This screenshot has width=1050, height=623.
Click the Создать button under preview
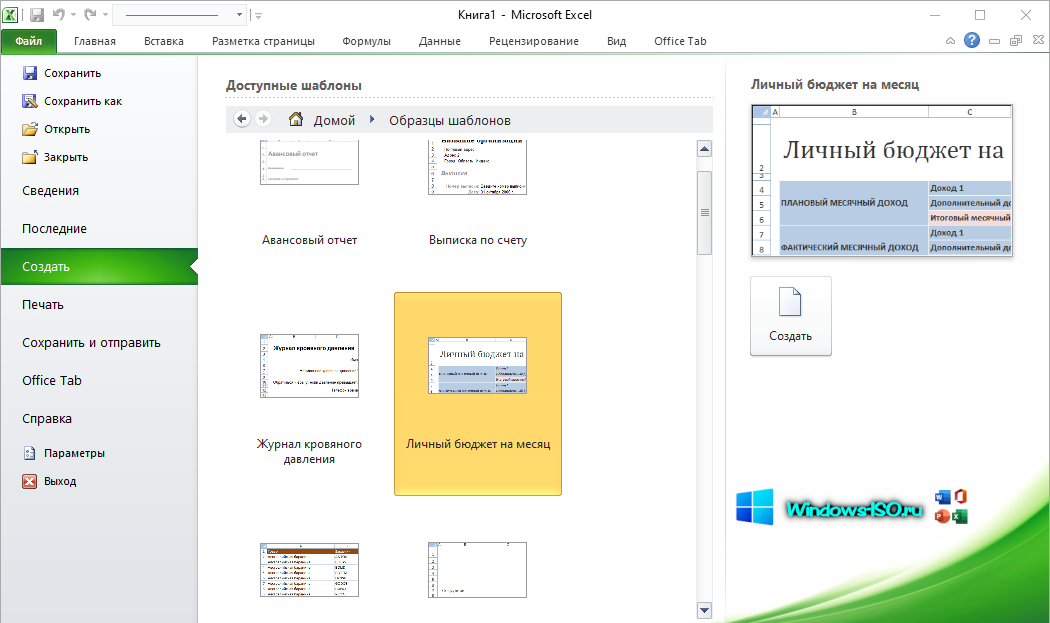[x=791, y=316]
